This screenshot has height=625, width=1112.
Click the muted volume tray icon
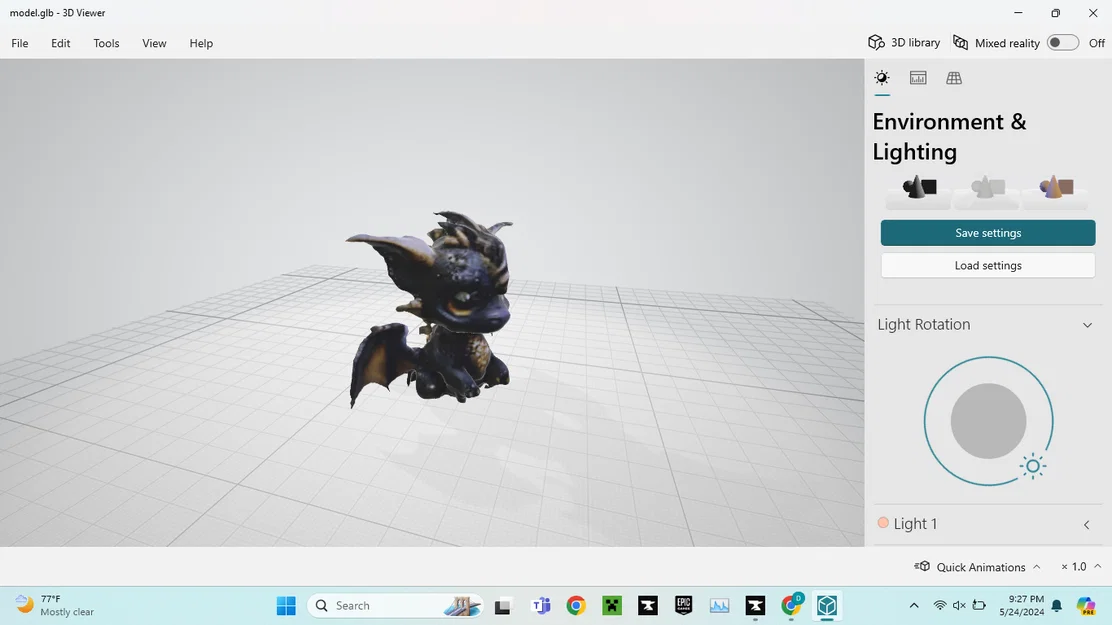point(959,606)
